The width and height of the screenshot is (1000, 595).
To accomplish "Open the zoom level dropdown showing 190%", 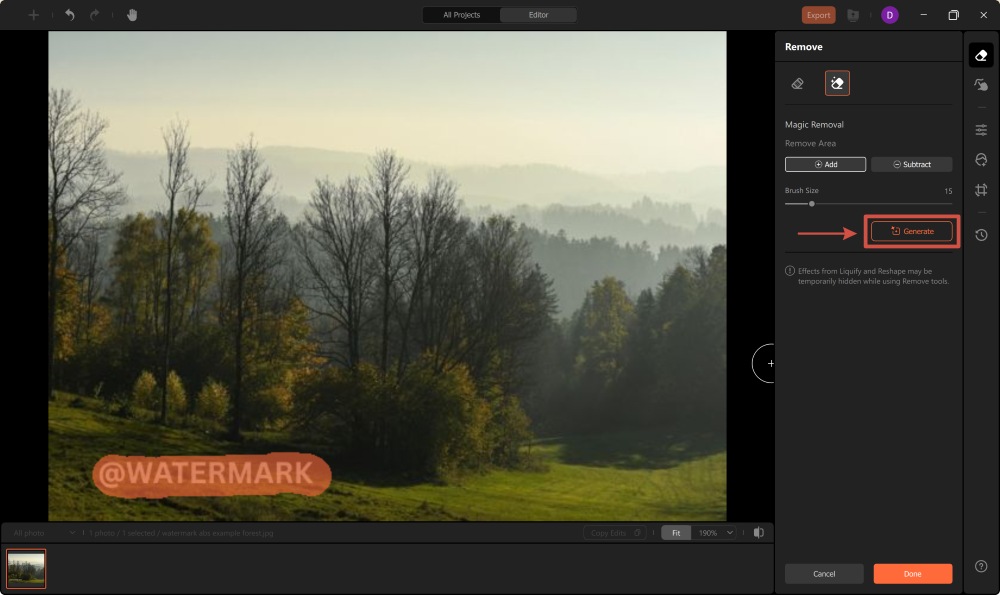I will [x=712, y=532].
